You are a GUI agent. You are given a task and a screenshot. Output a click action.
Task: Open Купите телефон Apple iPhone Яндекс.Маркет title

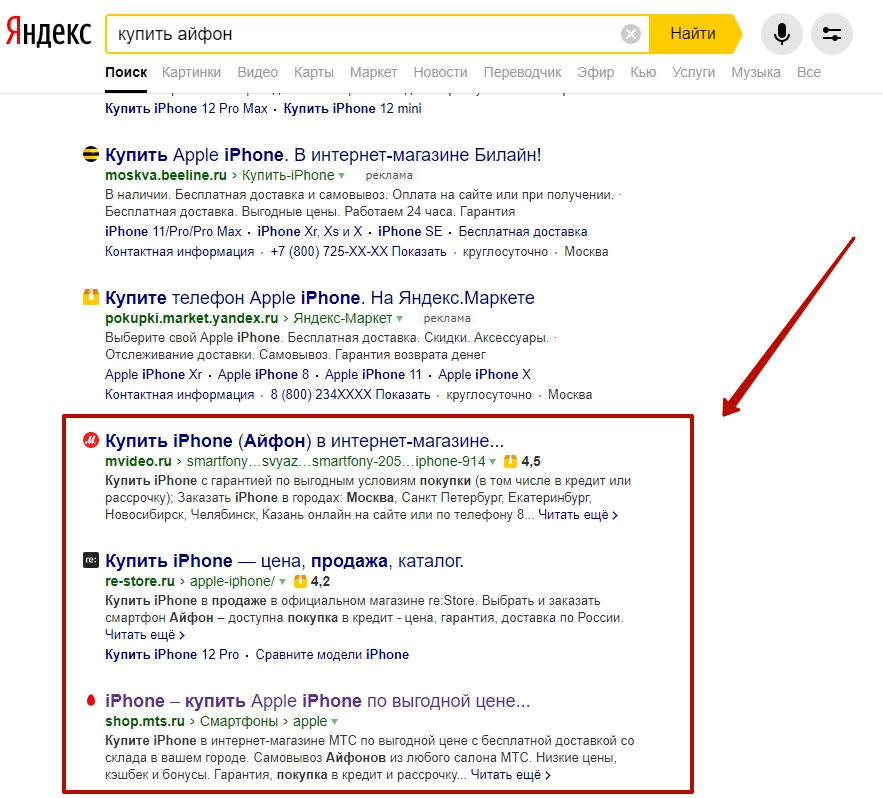[320, 297]
